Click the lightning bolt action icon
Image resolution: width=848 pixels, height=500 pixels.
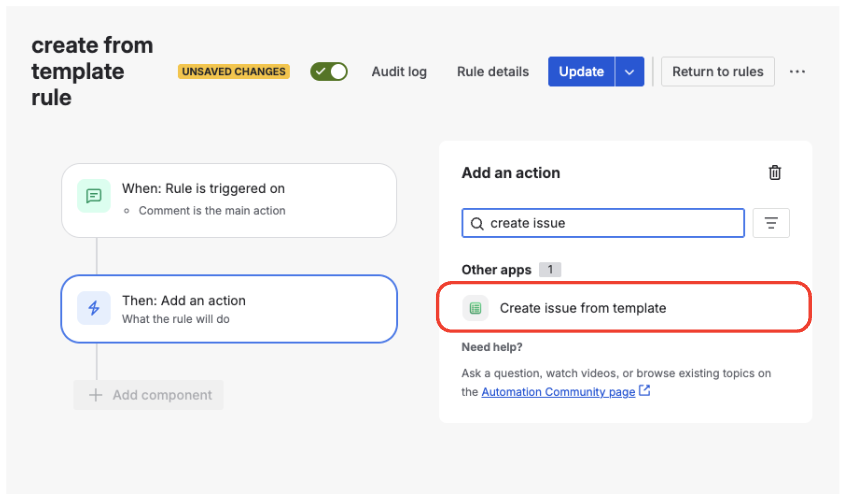(x=94, y=308)
